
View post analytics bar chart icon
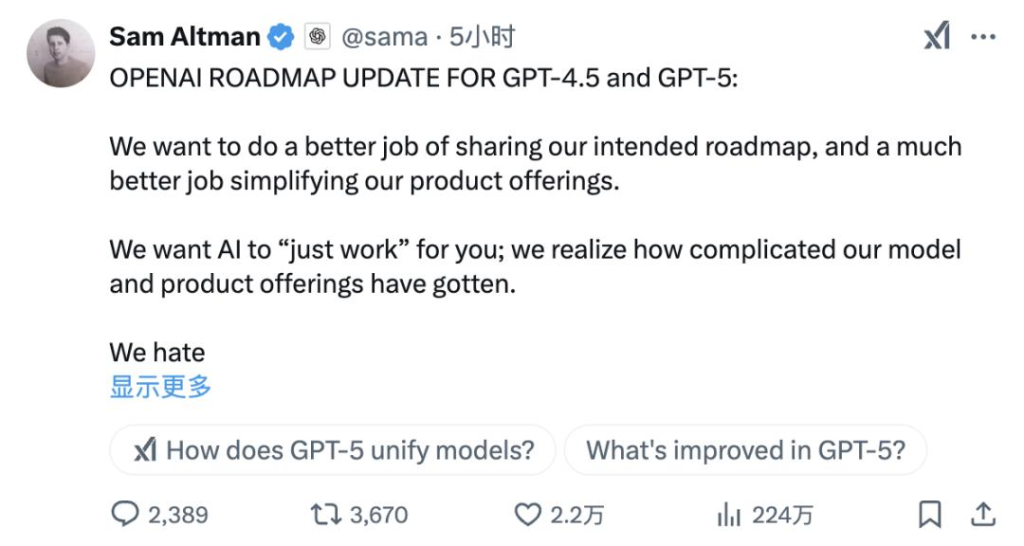(727, 514)
